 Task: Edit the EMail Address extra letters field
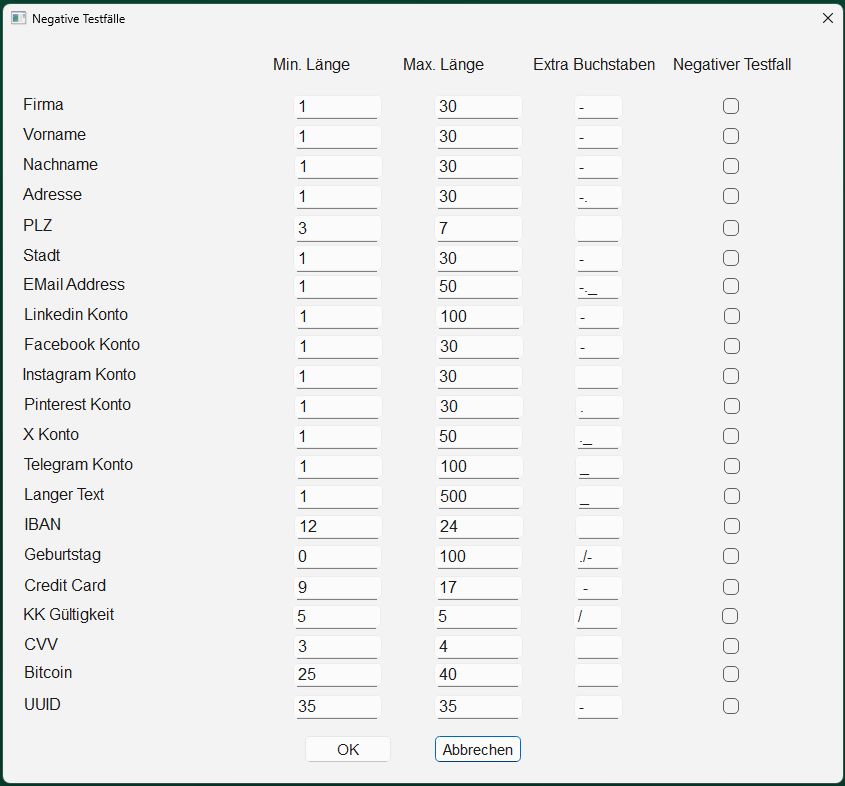[x=598, y=287]
